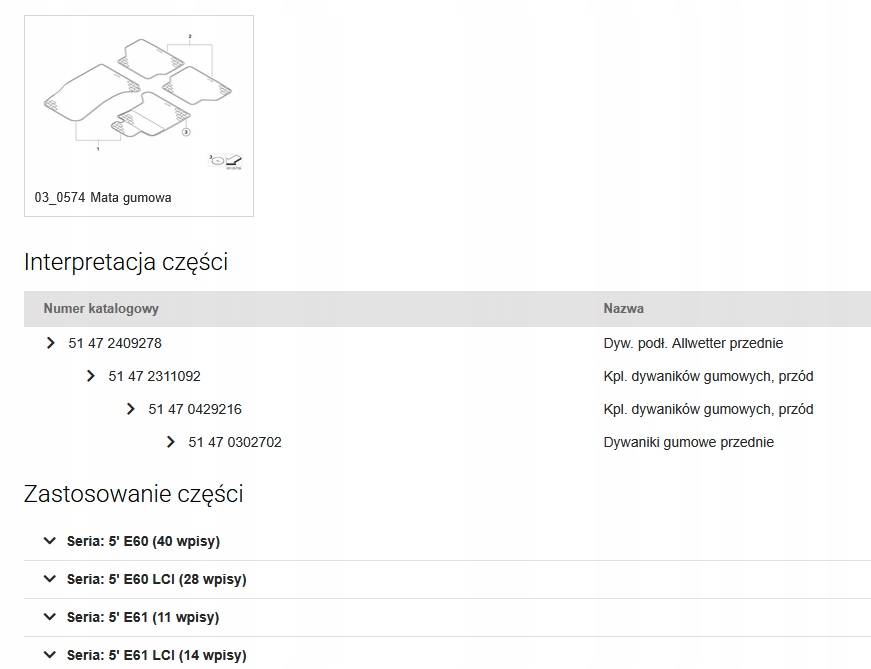Select part number 51 47 2311092 text

[155, 376]
